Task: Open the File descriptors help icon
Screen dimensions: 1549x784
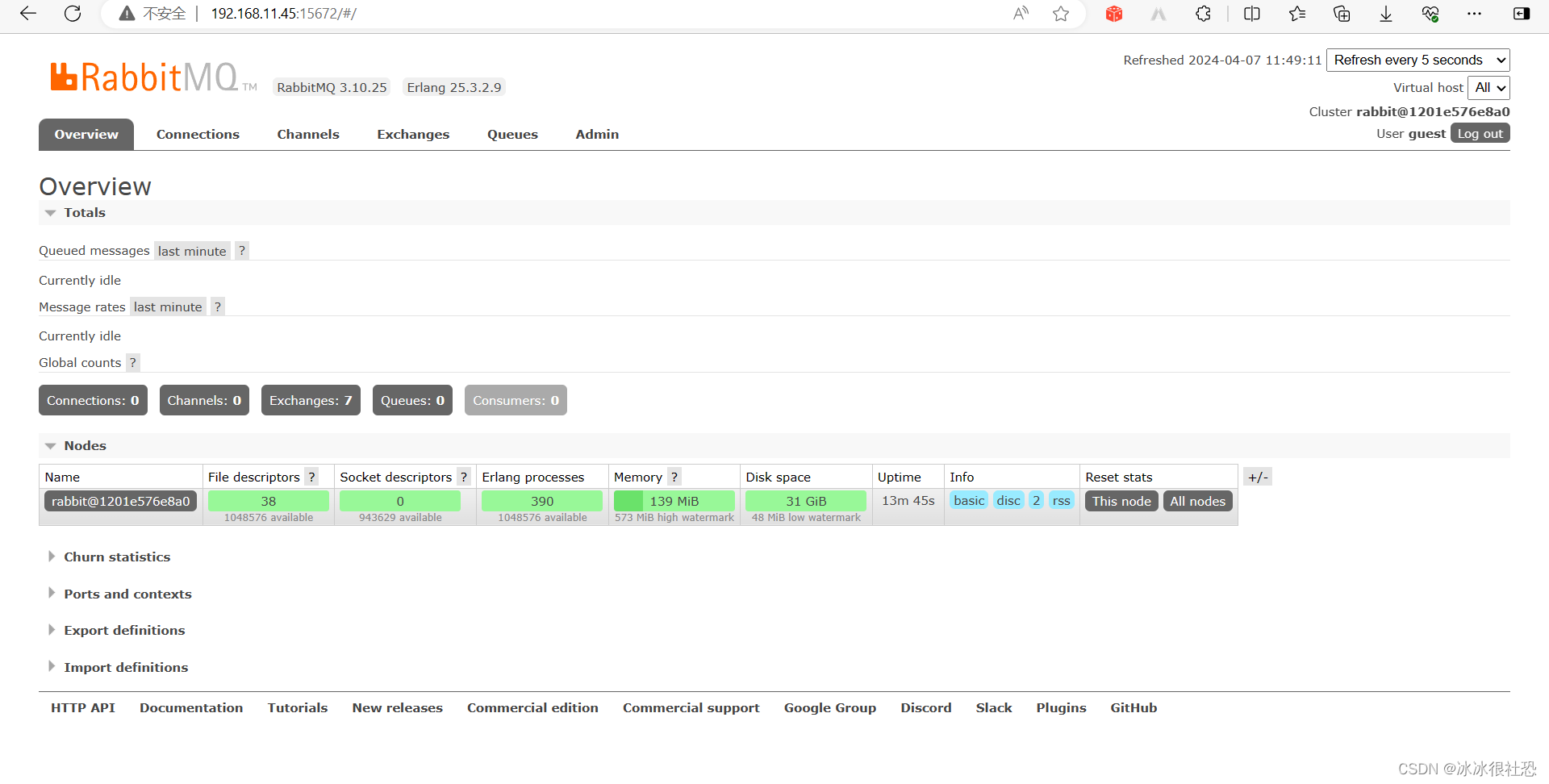Action: [x=312, y=477]
